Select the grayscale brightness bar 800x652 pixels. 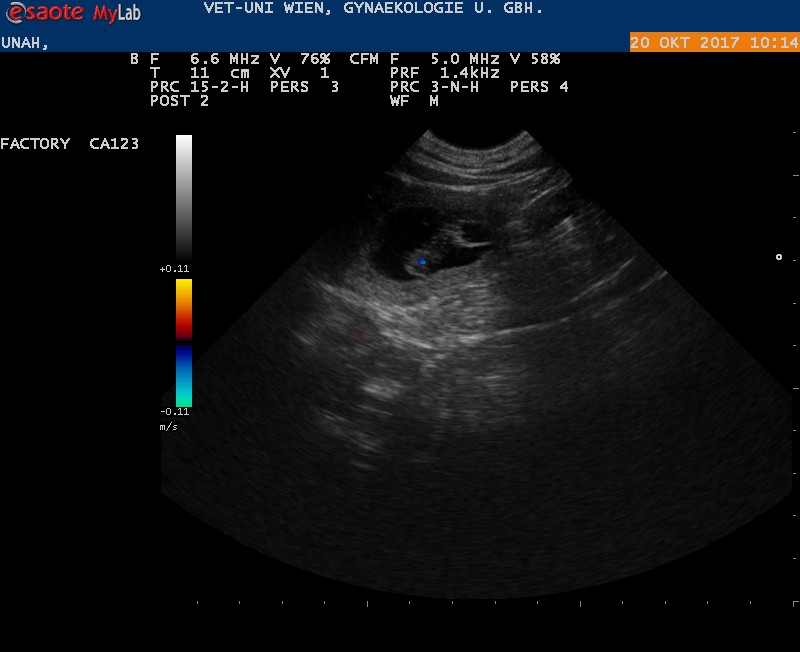click(184, 198)
